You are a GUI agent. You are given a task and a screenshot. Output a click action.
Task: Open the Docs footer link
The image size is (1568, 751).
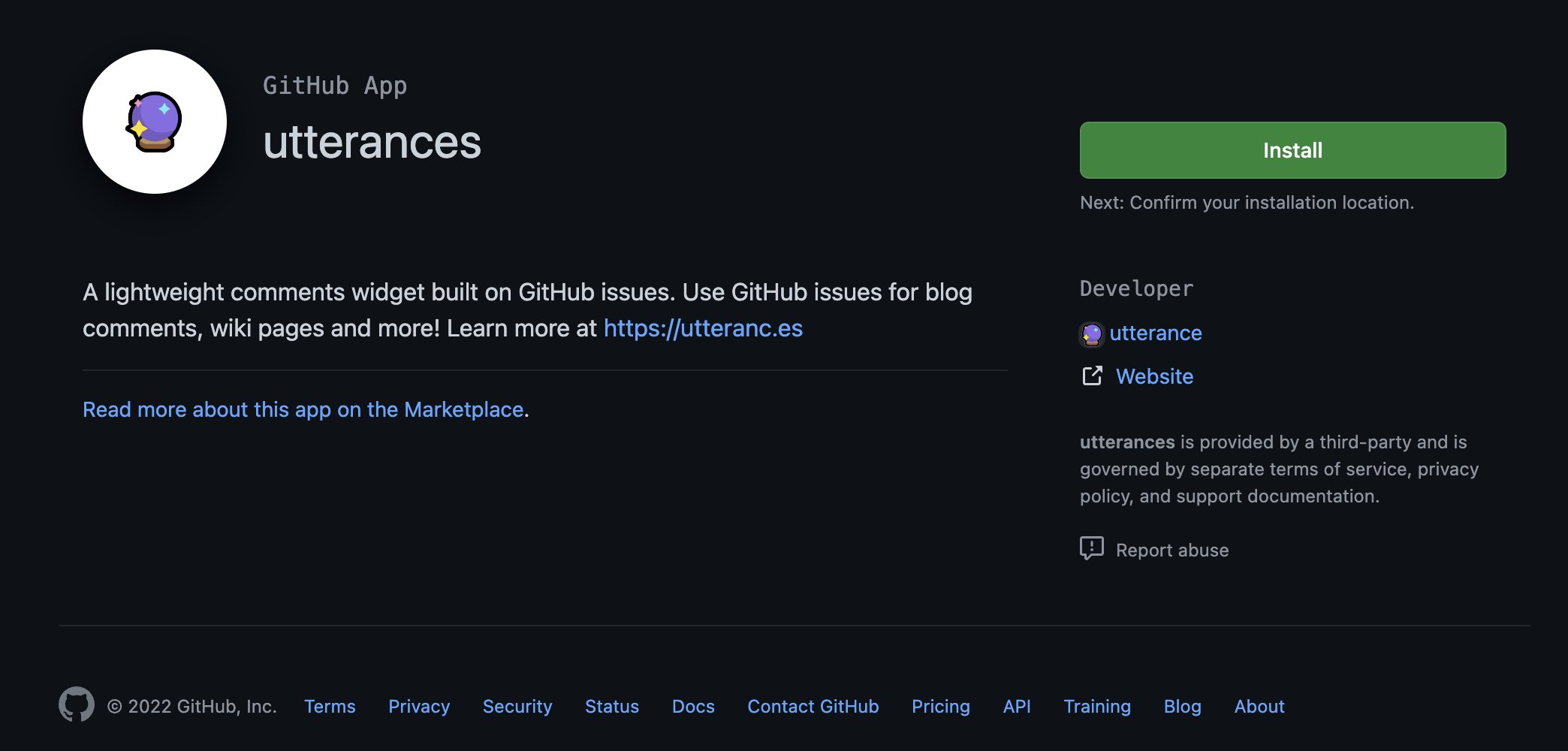tap(693, 707)
